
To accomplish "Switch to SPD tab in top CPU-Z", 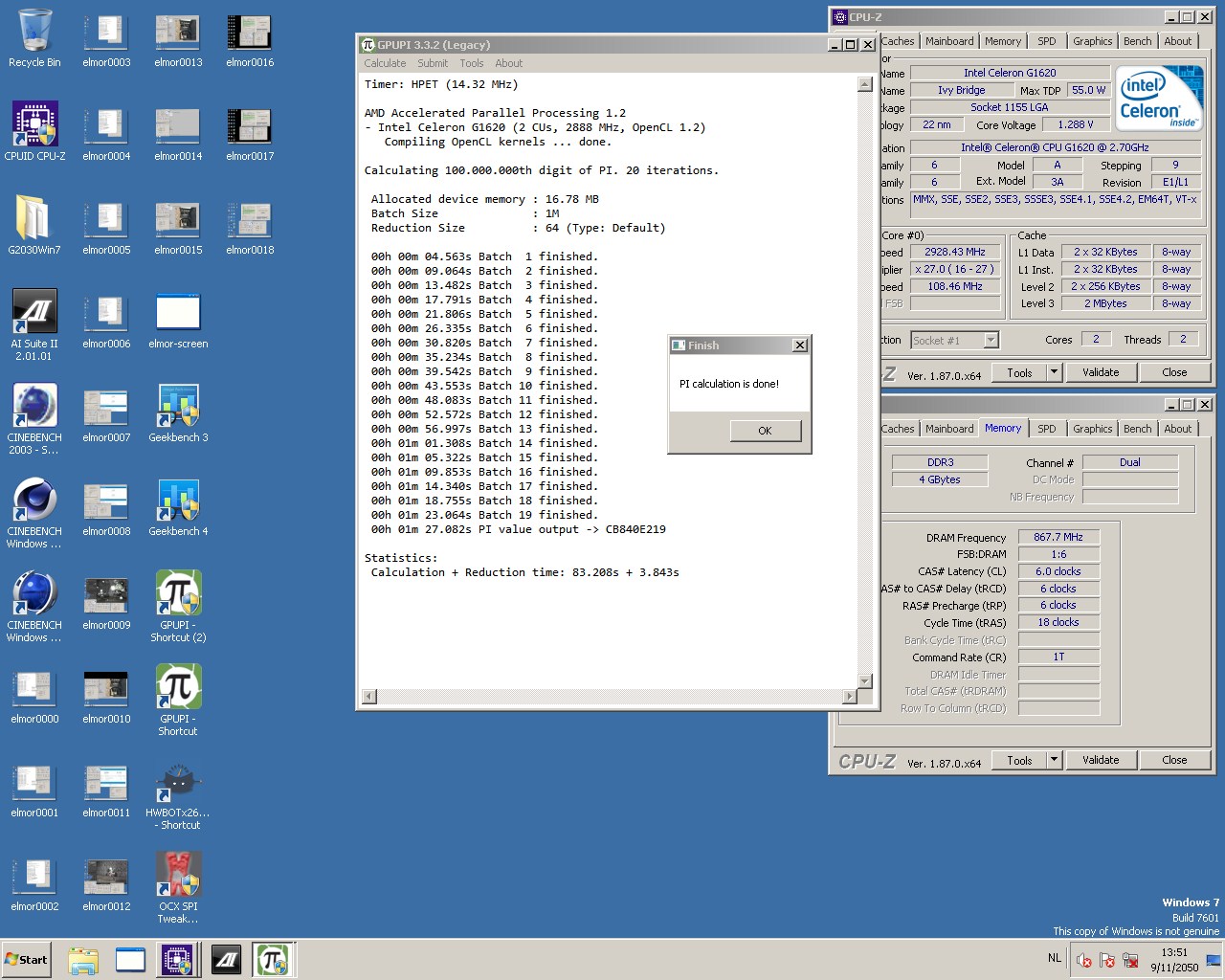I will point(1047,41).
